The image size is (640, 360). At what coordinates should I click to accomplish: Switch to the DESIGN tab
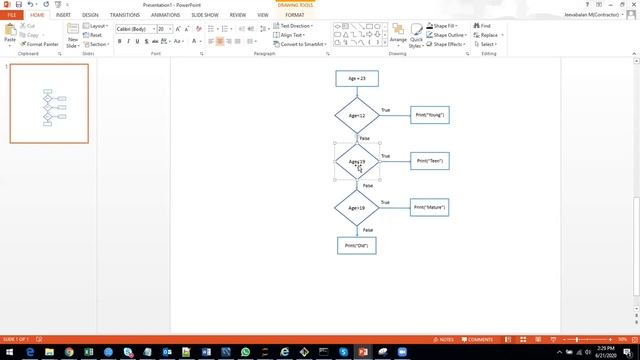point(90,15)
